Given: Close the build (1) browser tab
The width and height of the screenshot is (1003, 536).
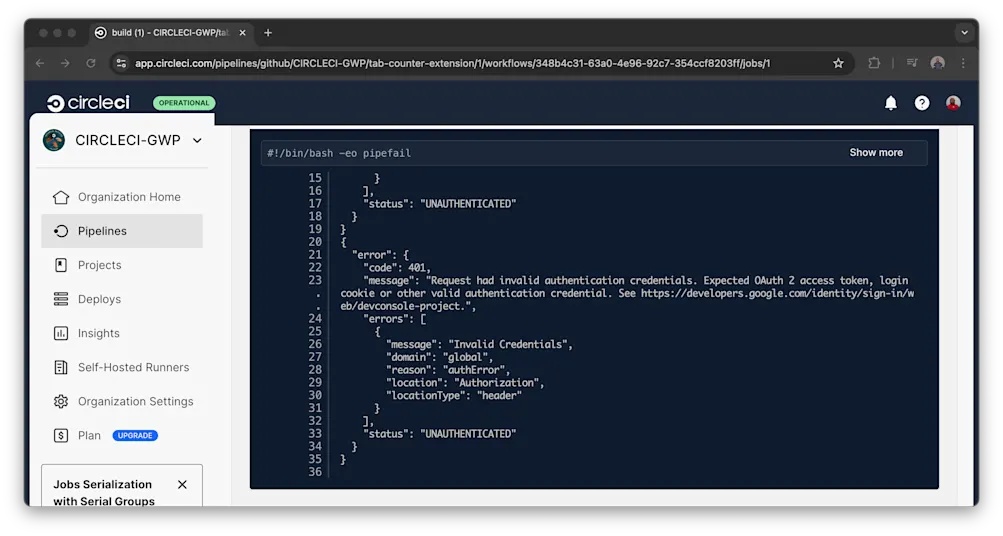Looking at the screenshot, I should point(242,33).
